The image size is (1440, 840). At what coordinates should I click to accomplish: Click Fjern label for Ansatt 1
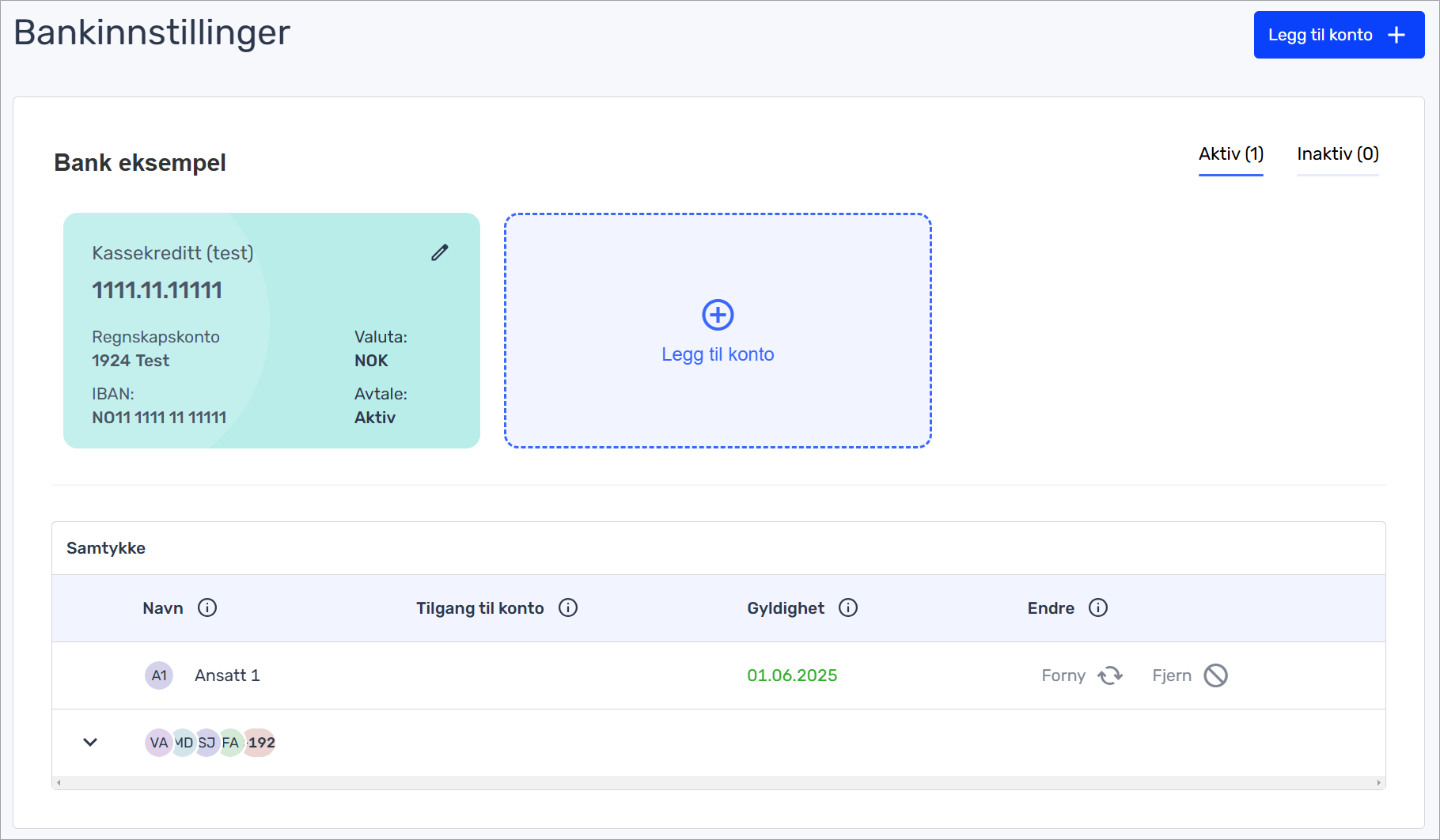click(1172, 675)
